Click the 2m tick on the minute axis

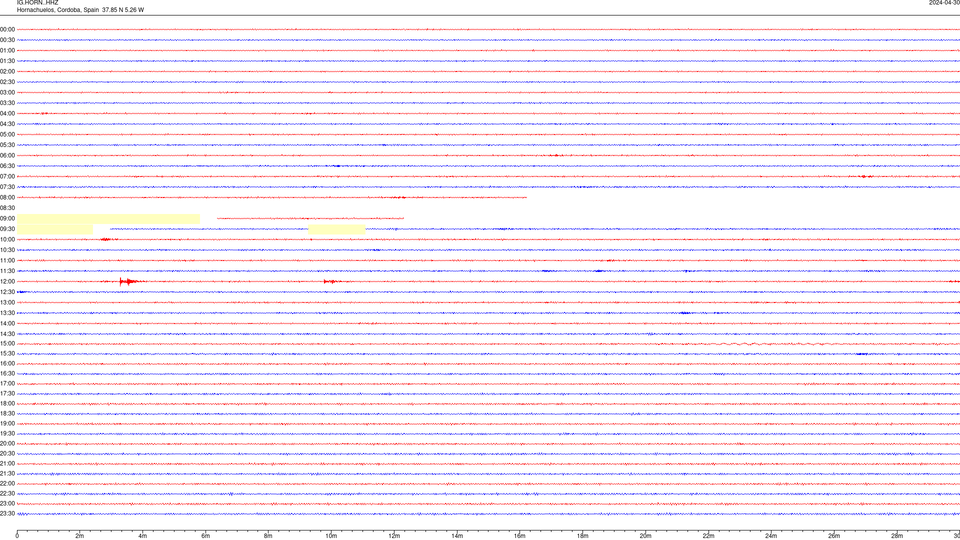pos(80,536)
